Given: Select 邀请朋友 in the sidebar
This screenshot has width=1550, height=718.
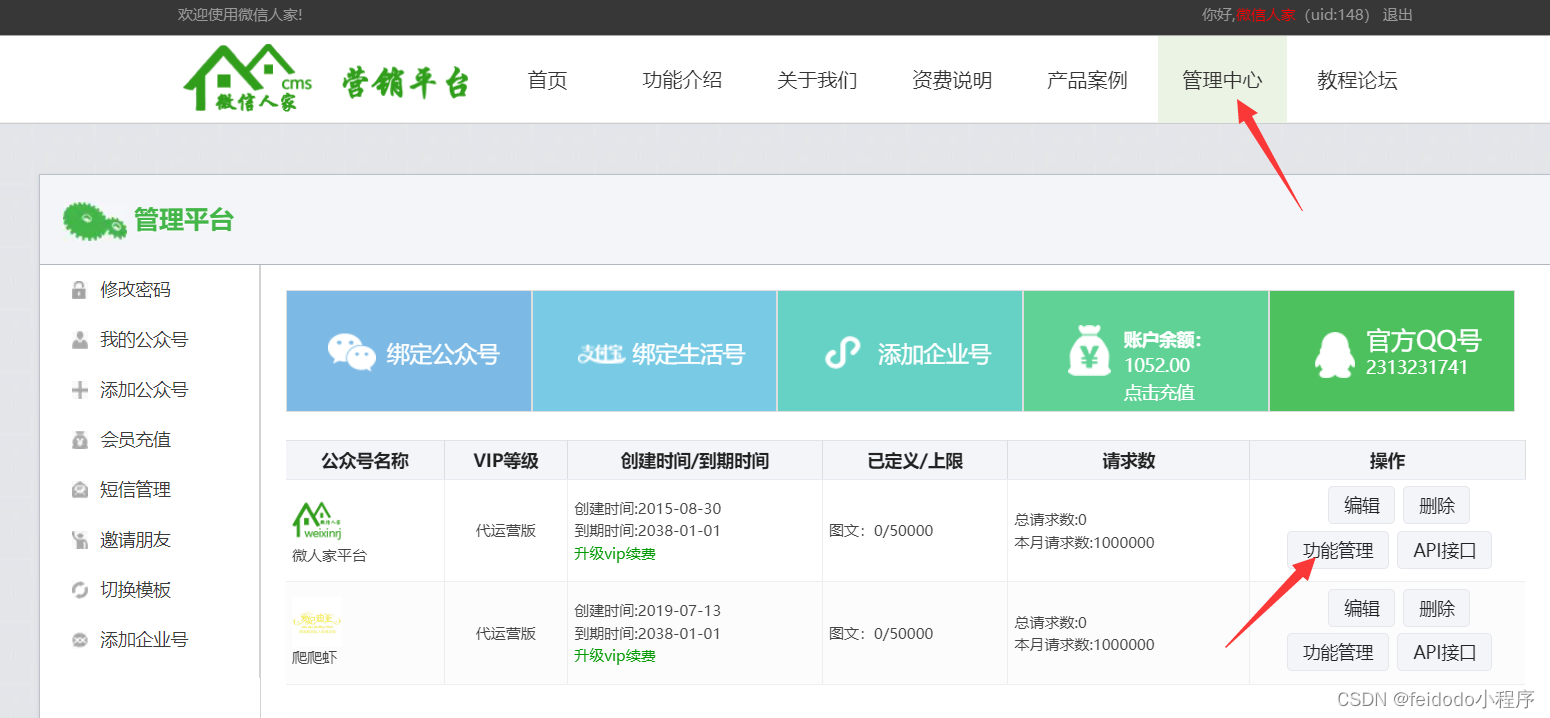Looking at the screenshot, I should pyautogui.click(x=135, y=540).
